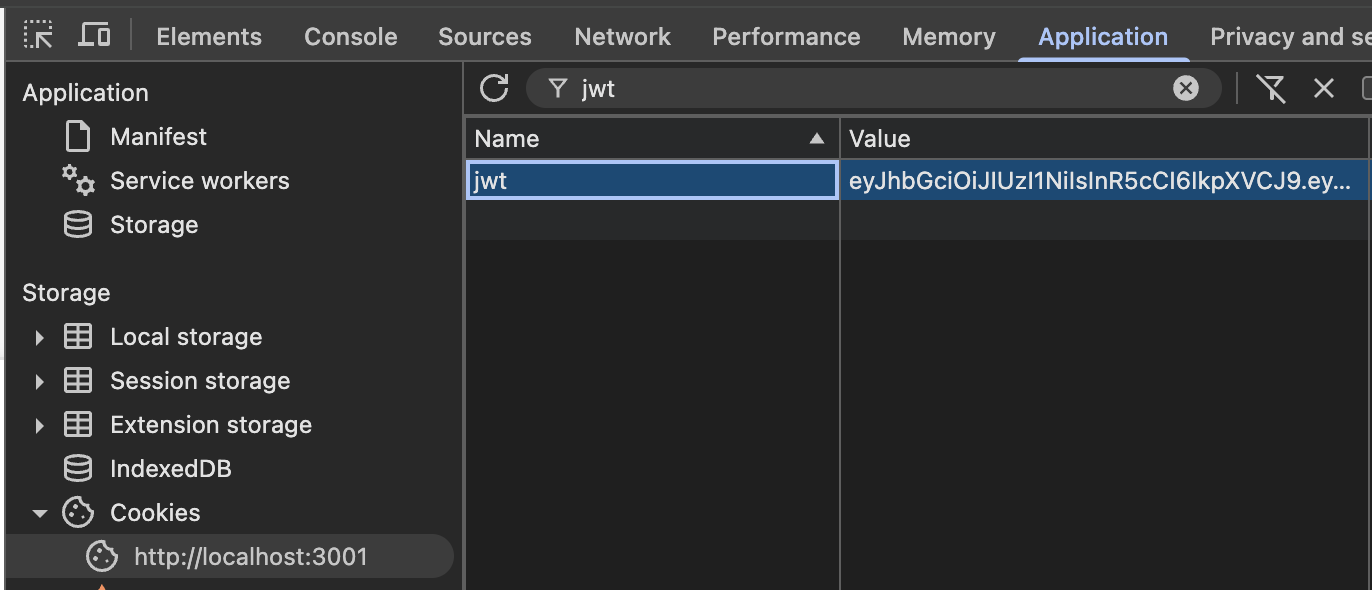Expand the Local storage tree
Image resolution: width=1372 pixels, height=590 pixels.
39,337
